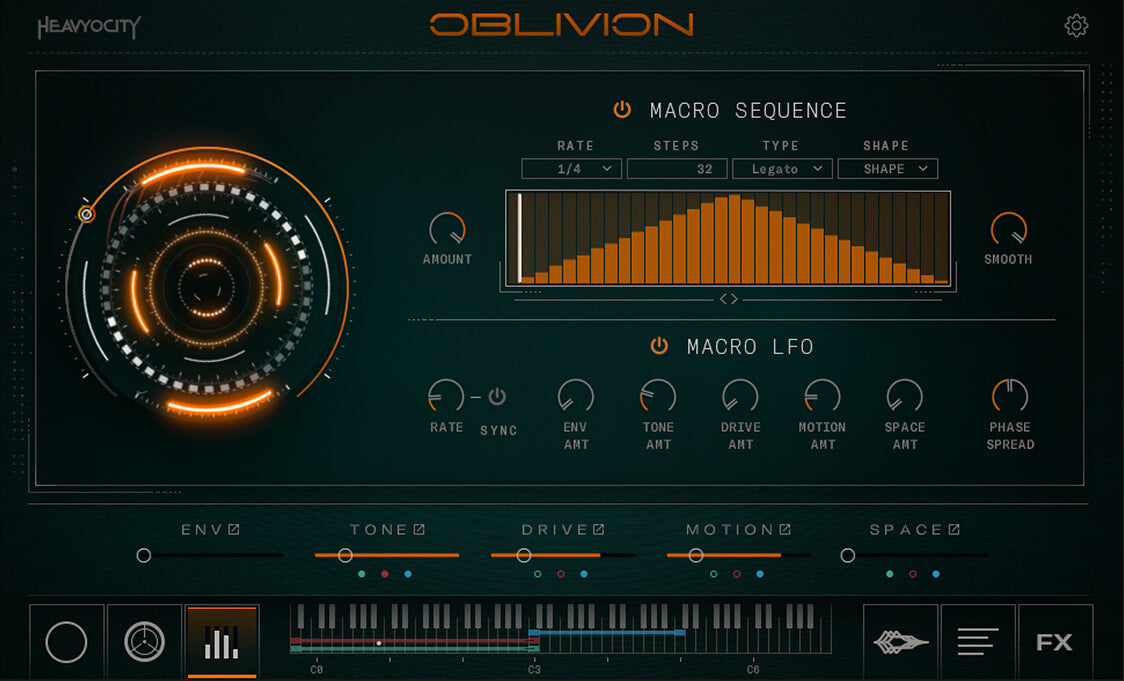This screenshot has height=681, width=1124.
Task: Click the TONE edit icon
Action: (x=419, y=530)
